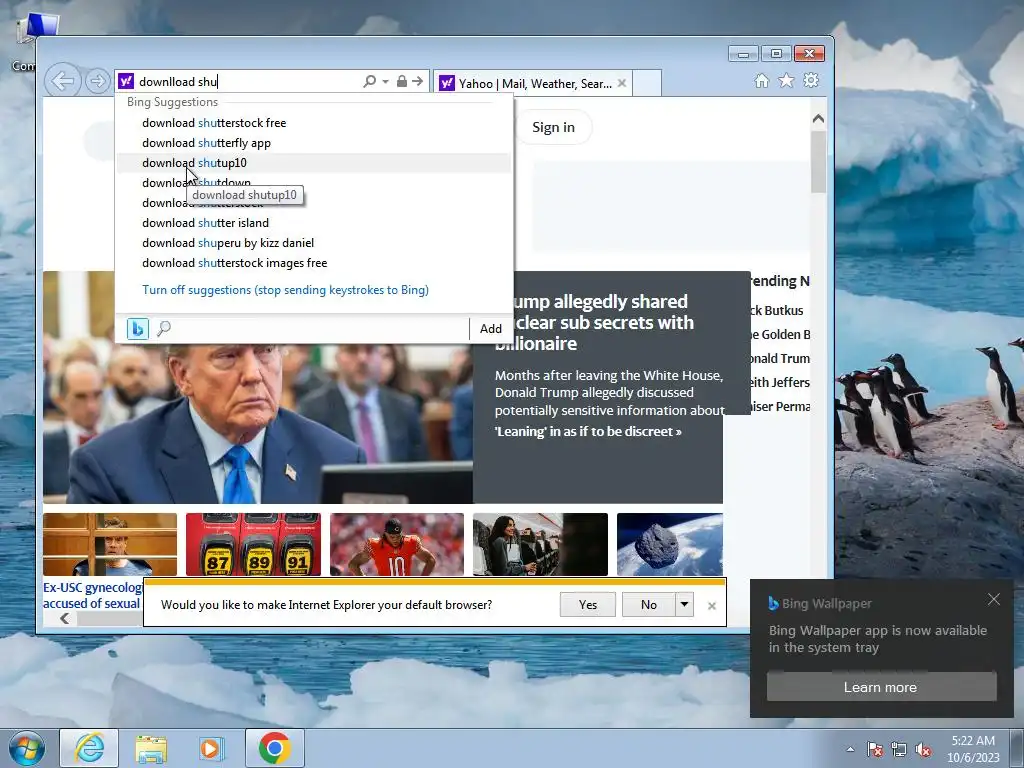Close the Bing Wallpaper notification
This screenshot has width=1024, height=768.
point(993,600)
